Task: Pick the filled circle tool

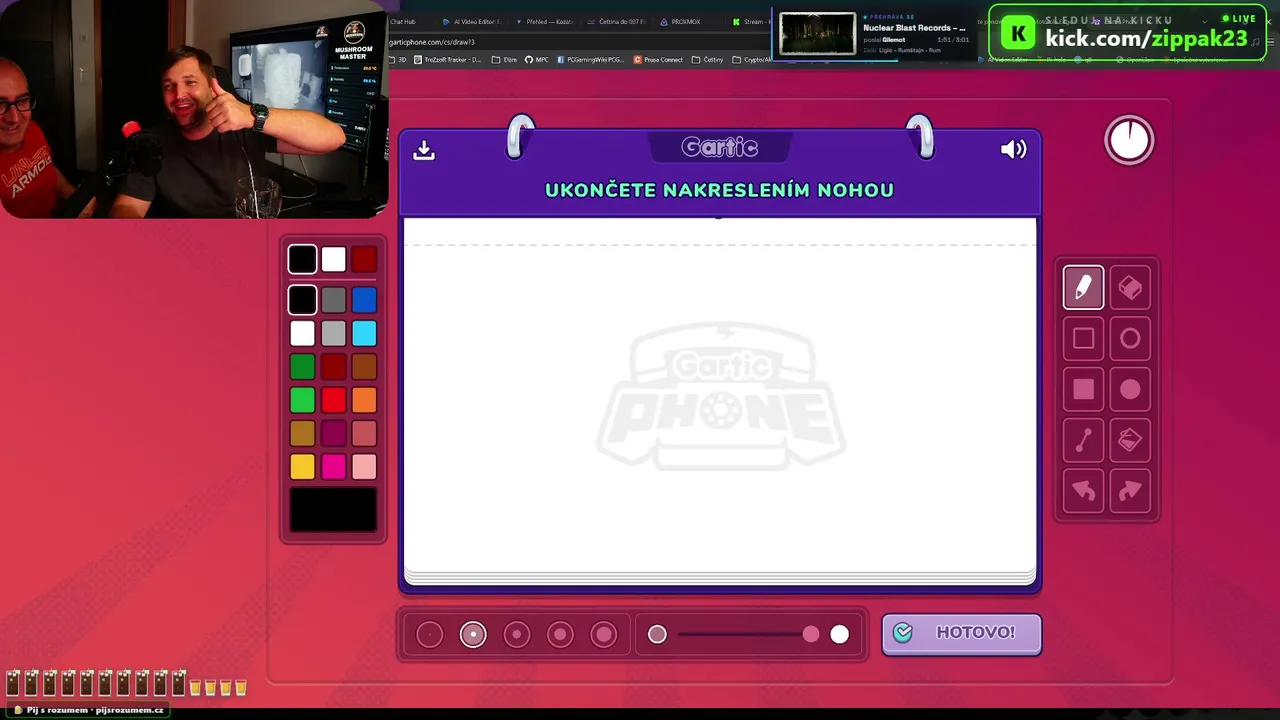Action: tap(1130, 390)
